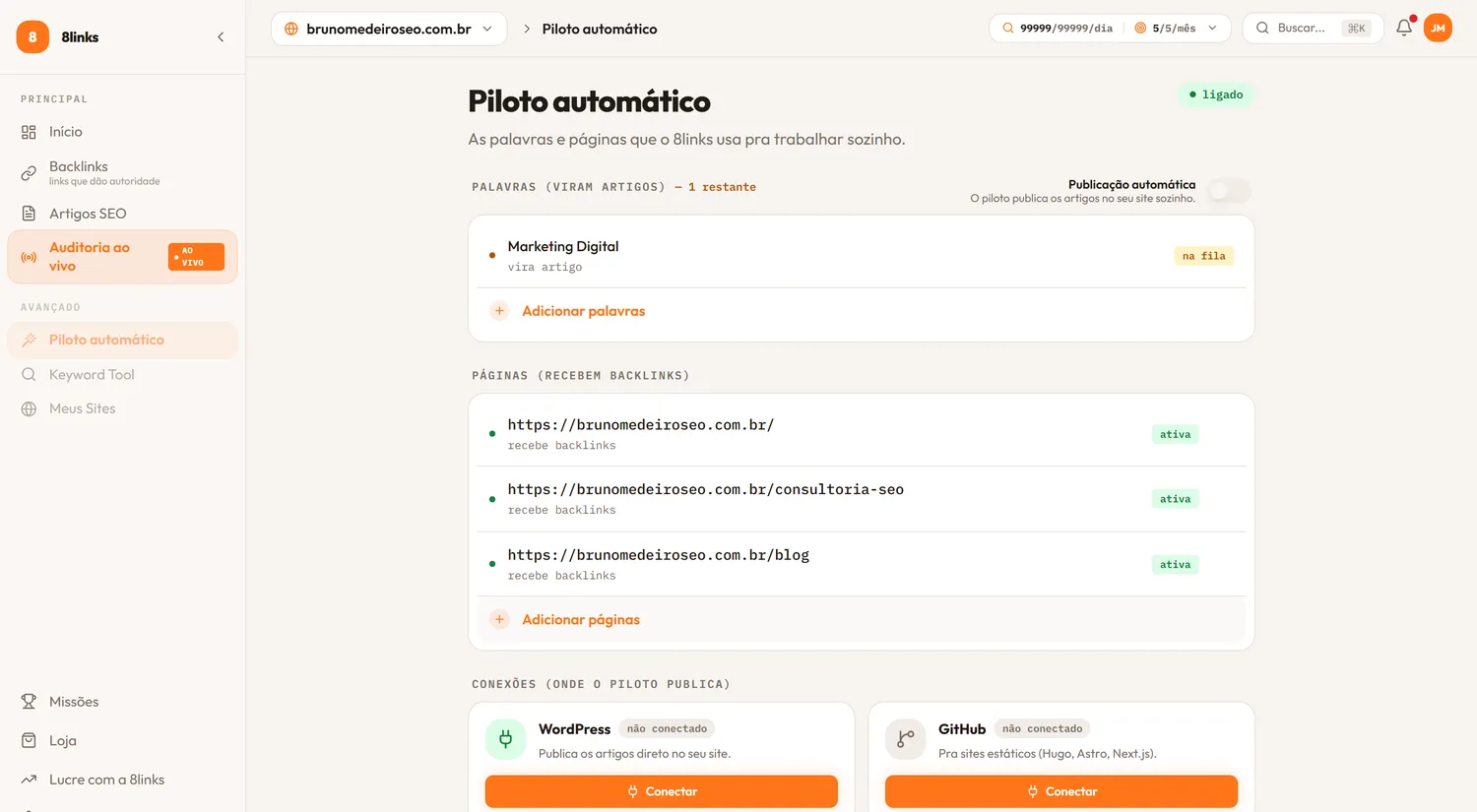The height and width of the screenshot is (812, 1477).
Task: Expand the usage limits dropdown chevron
Action: 1212,29
